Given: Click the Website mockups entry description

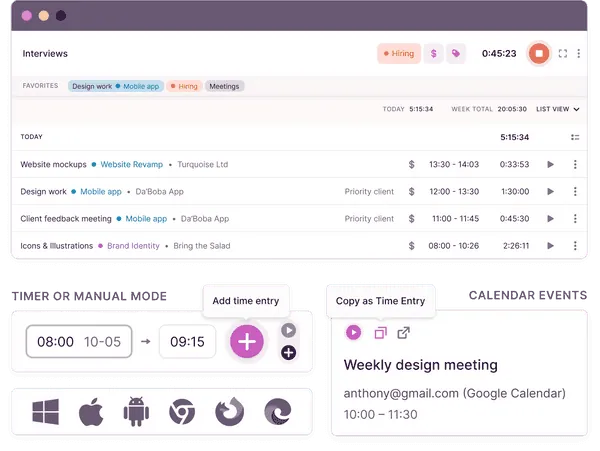Looking at the screenshot, I should point(53,164).
